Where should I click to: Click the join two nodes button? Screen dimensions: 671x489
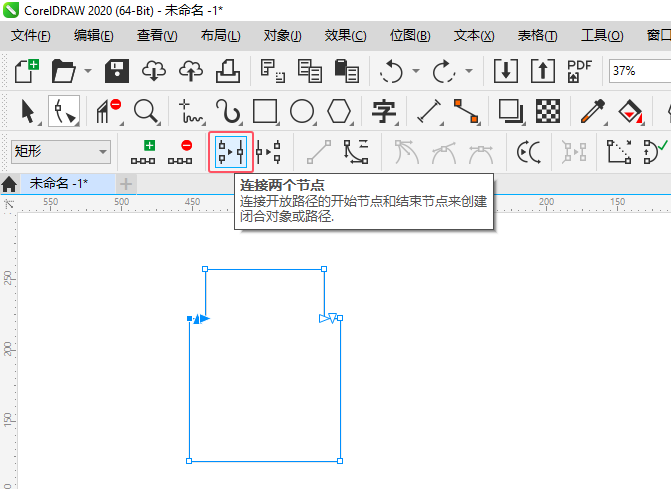[231, 152]
